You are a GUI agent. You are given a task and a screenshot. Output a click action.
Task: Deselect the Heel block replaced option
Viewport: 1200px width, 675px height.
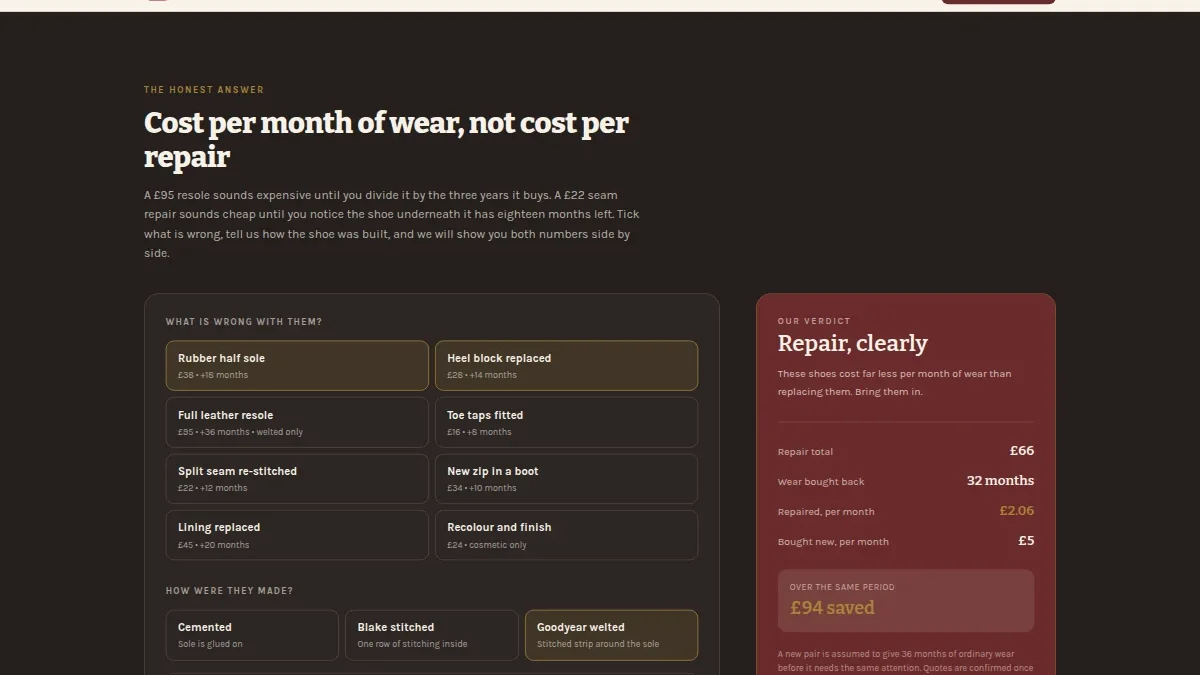566,366
